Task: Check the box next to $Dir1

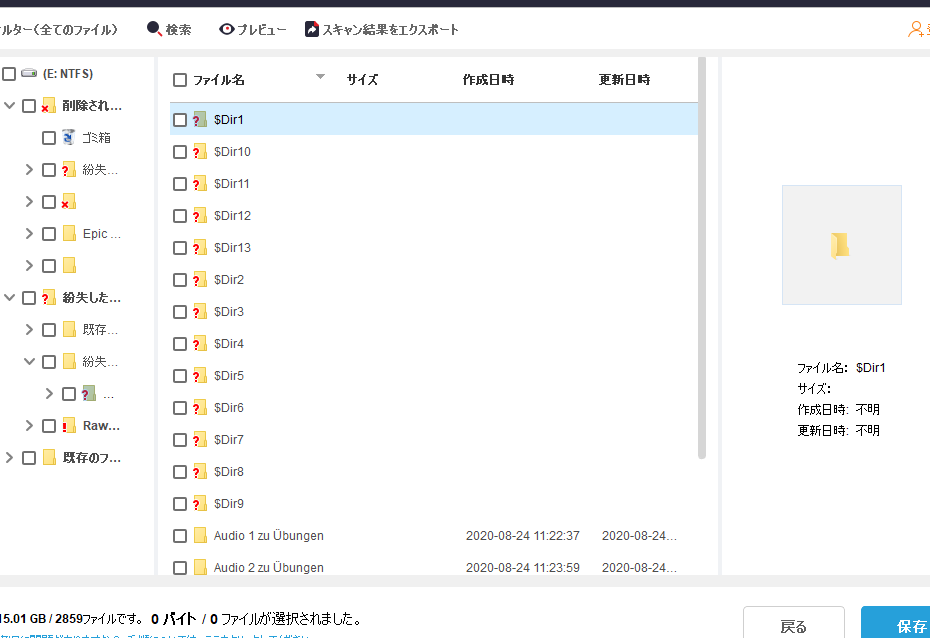Action: pos(180,120)
